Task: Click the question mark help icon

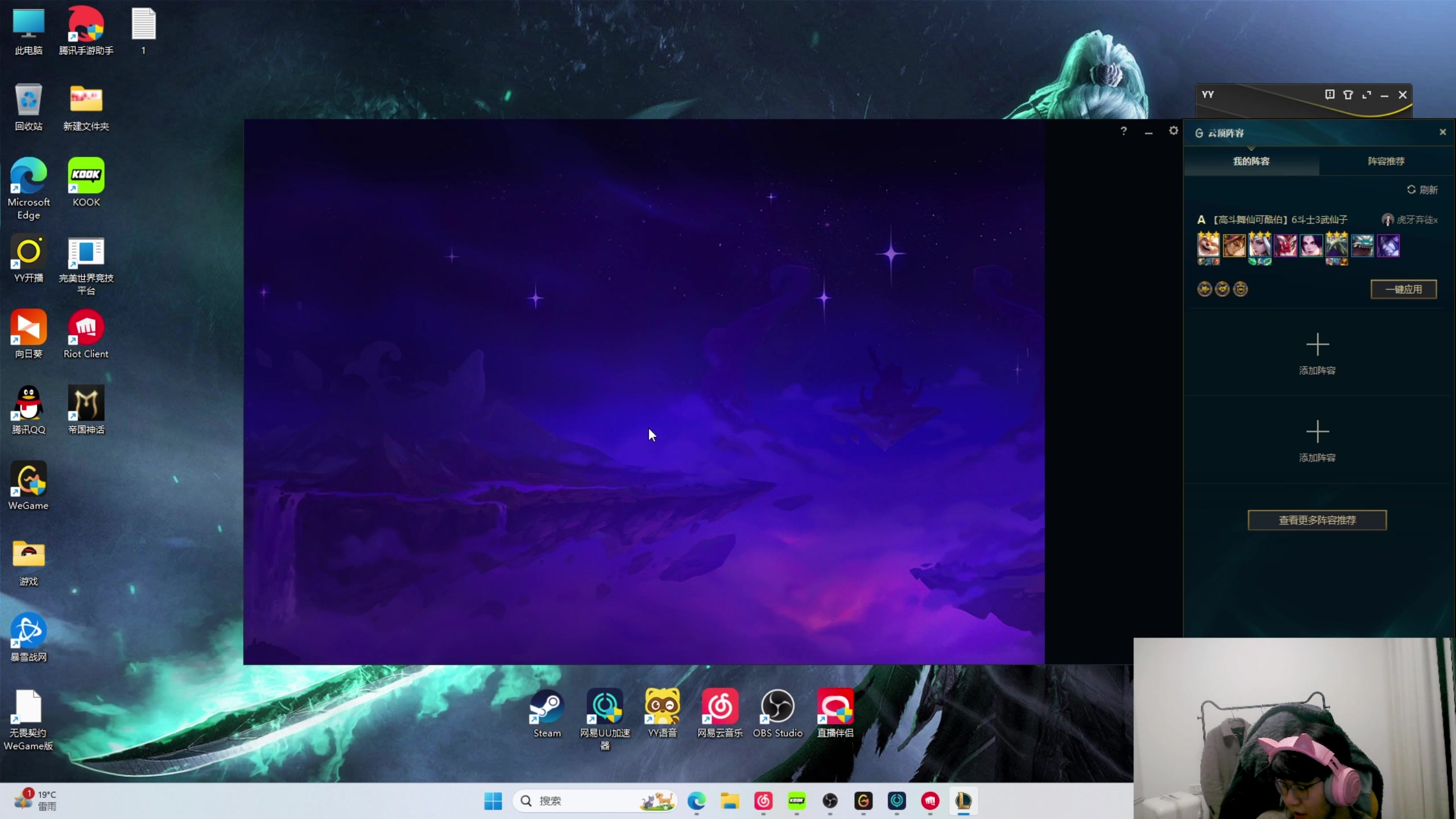Action: [x=1123, y=131]
